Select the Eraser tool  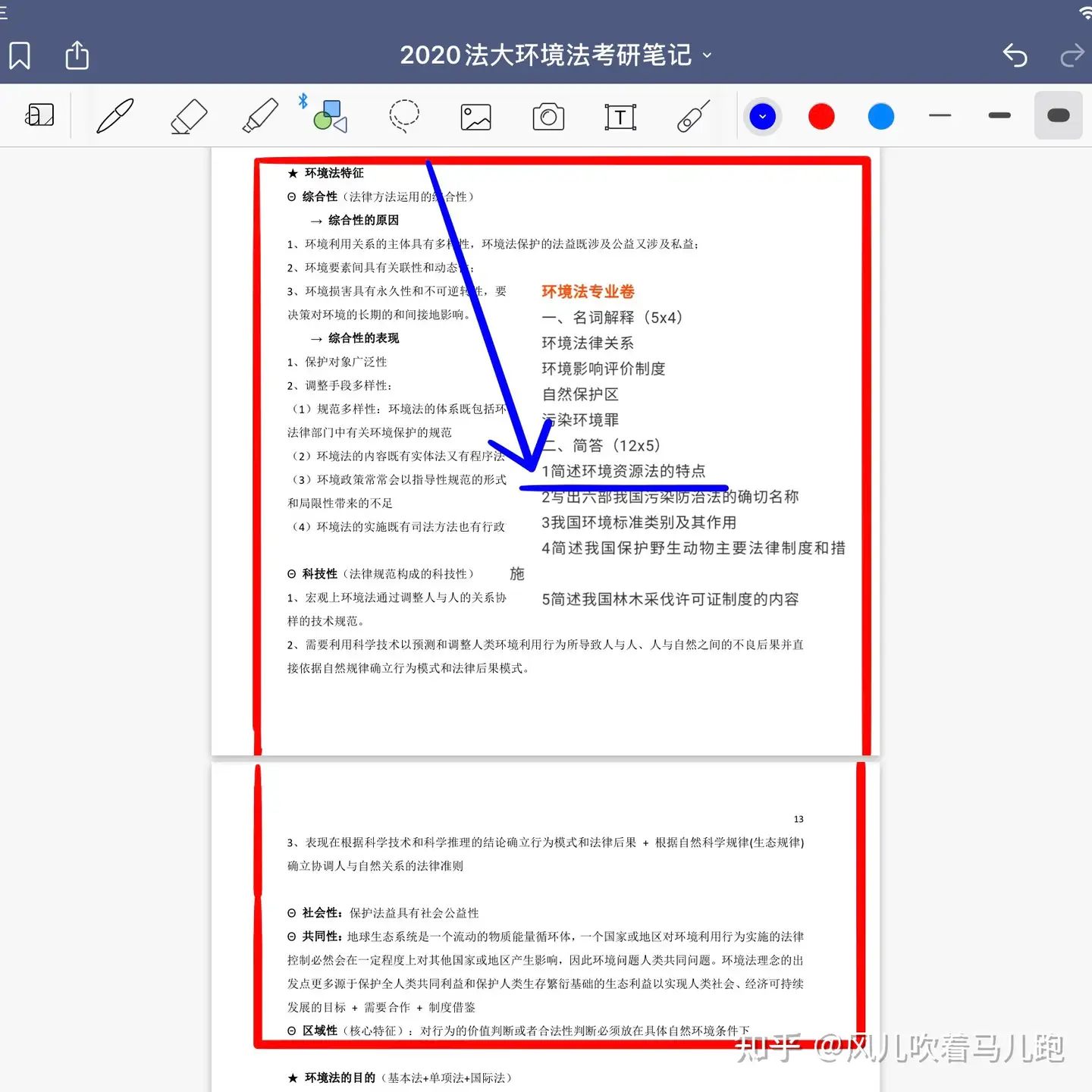click(188, 116)
